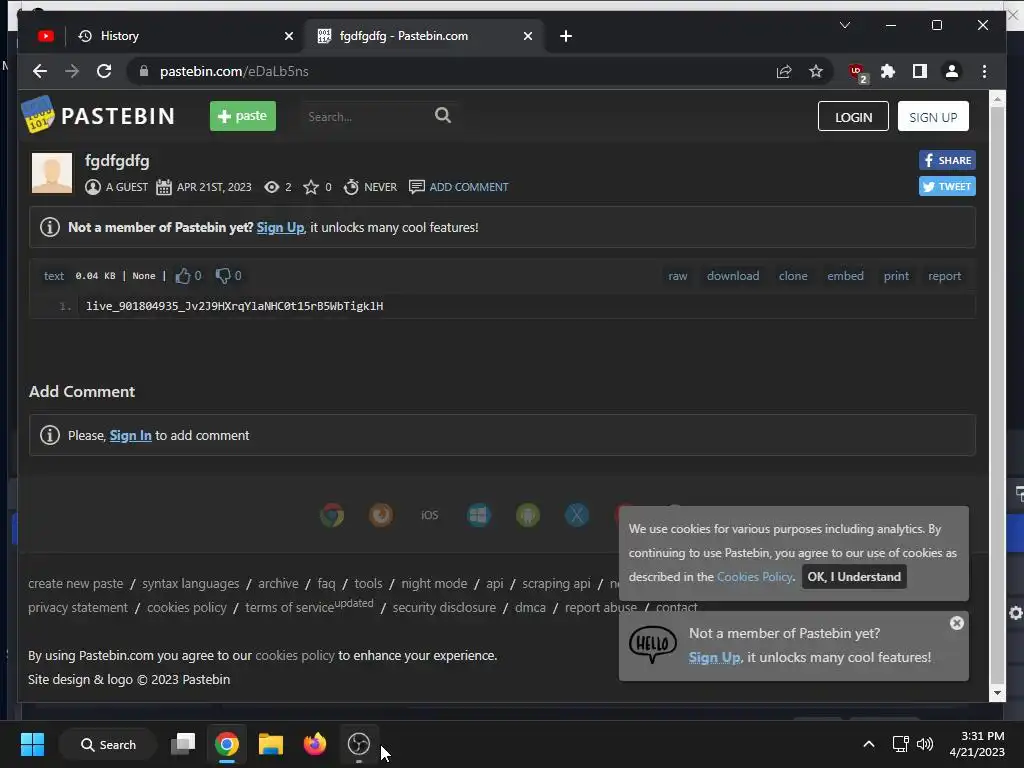This screenshot has width=1024, height=768.
Task: Focus the Pastebin search field
Action: (x=366, y=117)
